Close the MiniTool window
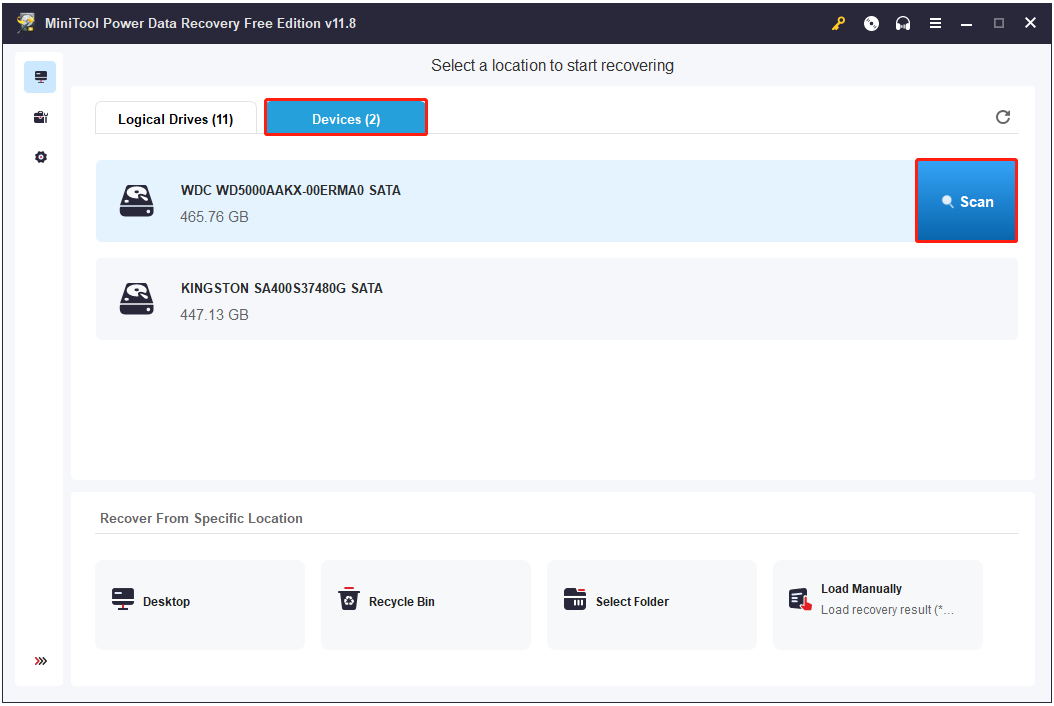 [1030, 23]
